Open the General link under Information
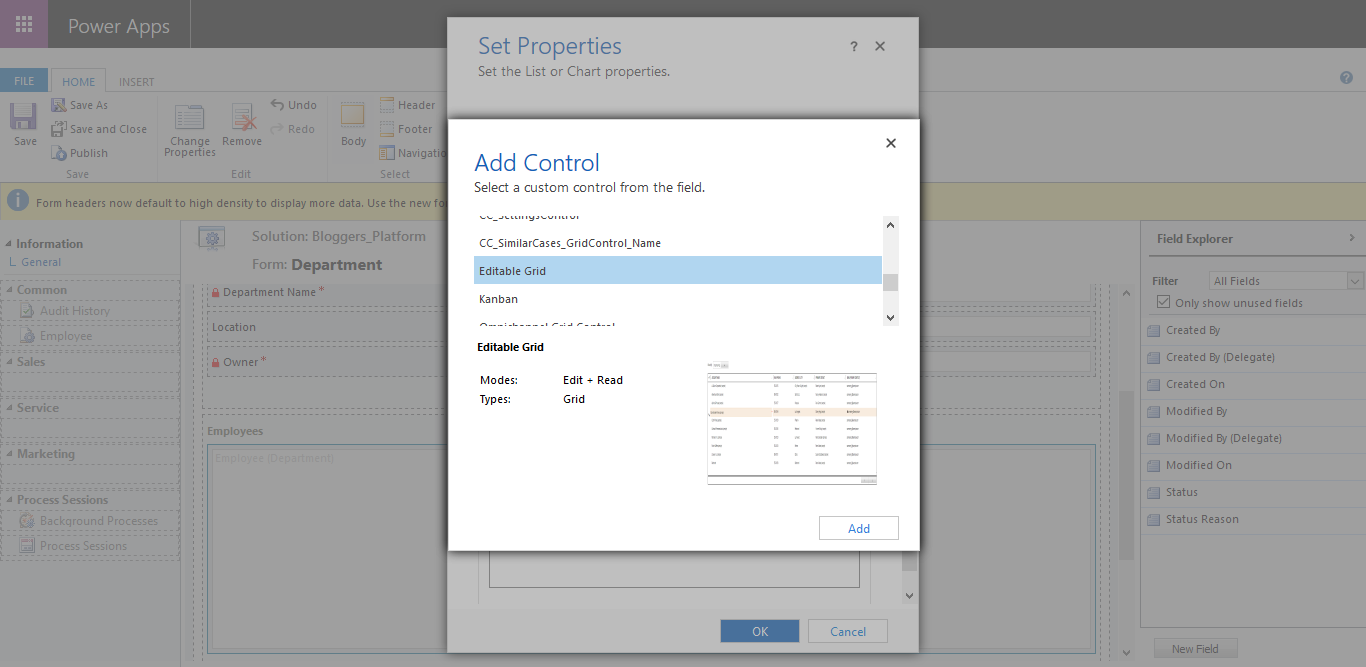 pos(41,262)
